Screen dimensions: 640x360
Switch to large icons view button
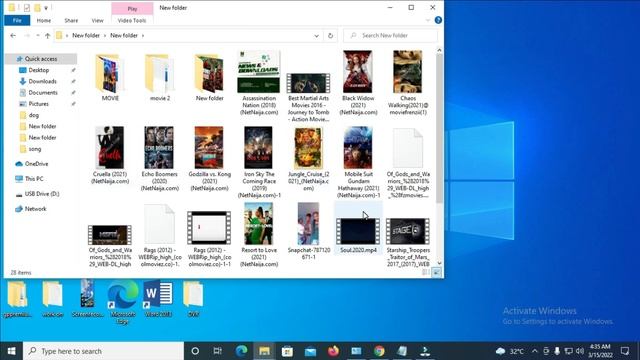tap(437, 272)
